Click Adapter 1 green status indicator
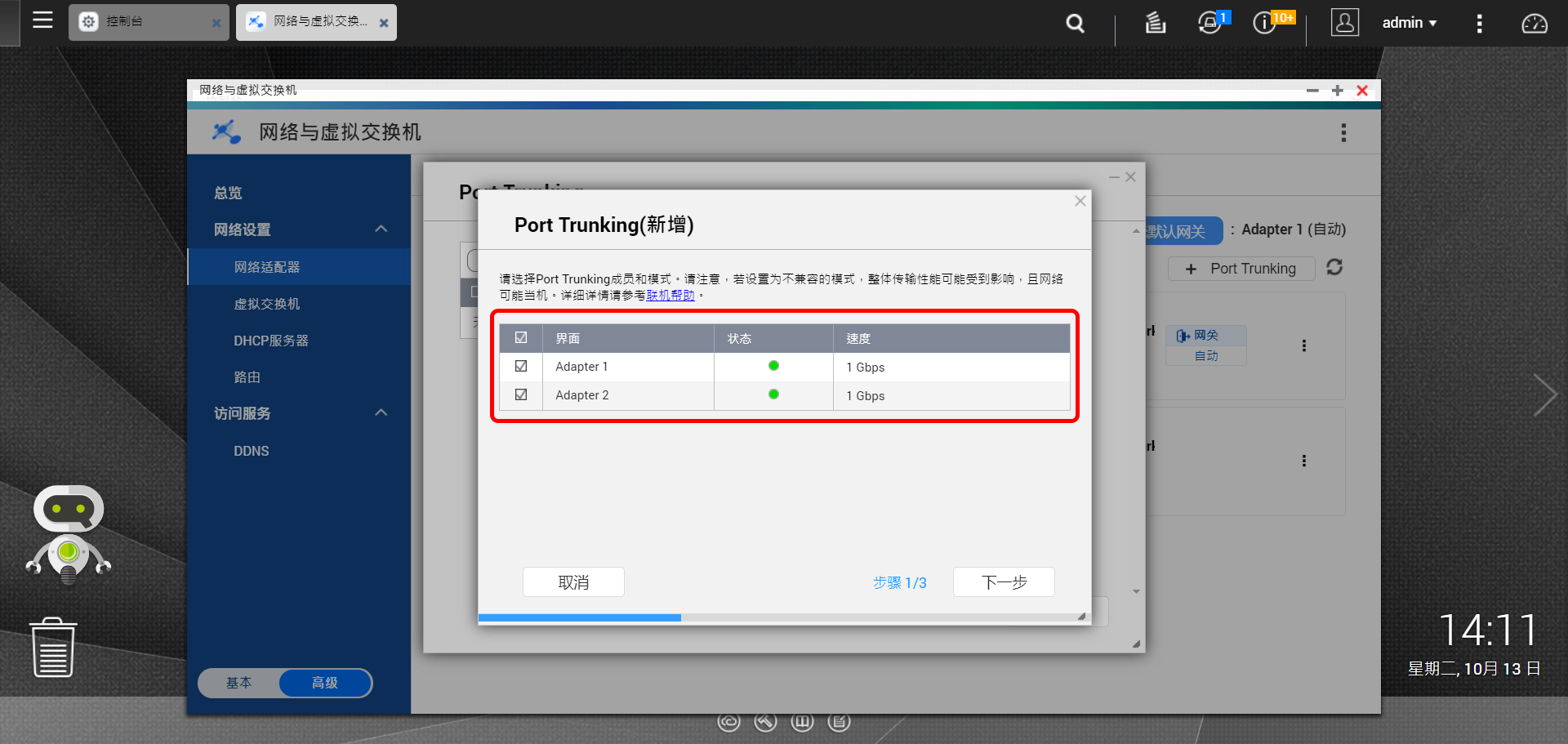Screen dimensions: 1568x744 click(773, 366)
